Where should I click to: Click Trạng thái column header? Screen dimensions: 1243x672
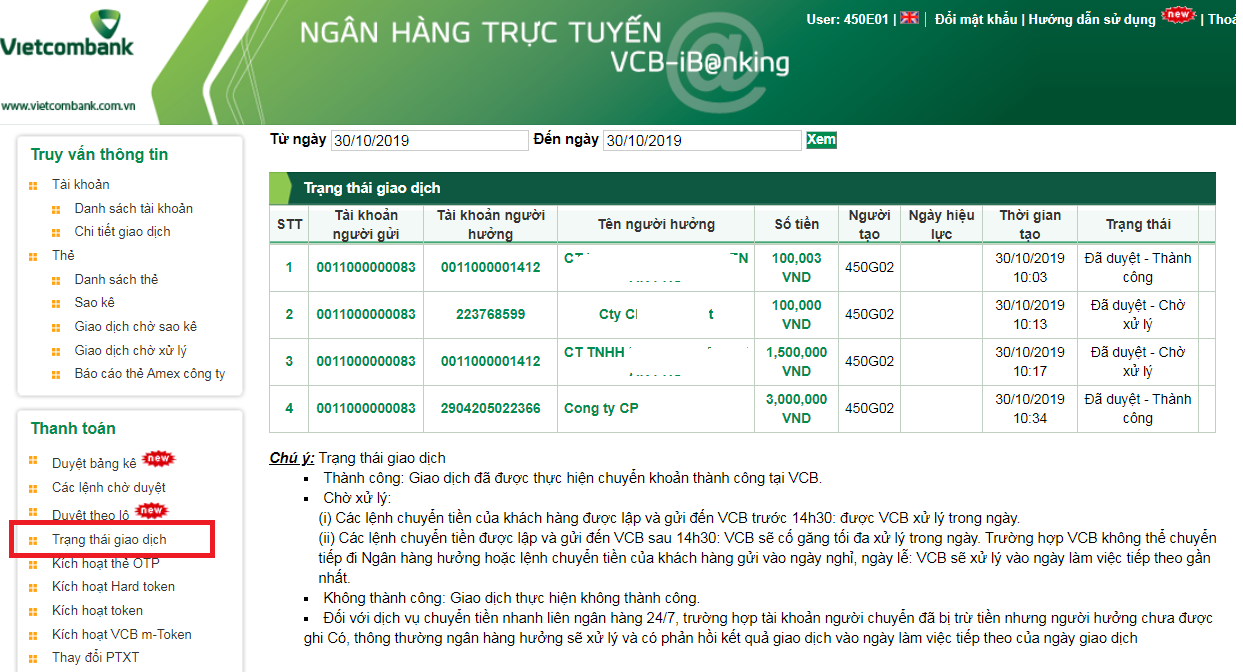click(x=1138, y=224)
